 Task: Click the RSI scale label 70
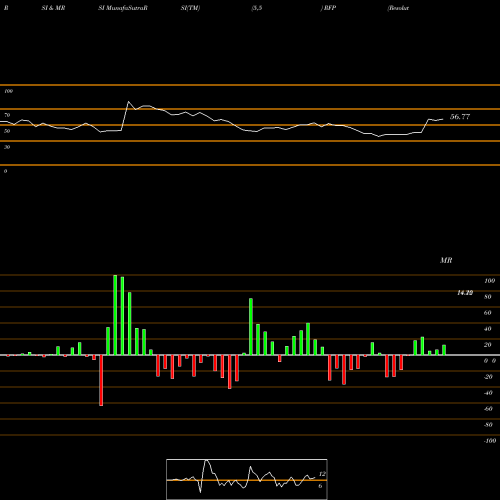pyautogui.click(x=7, y=115)
